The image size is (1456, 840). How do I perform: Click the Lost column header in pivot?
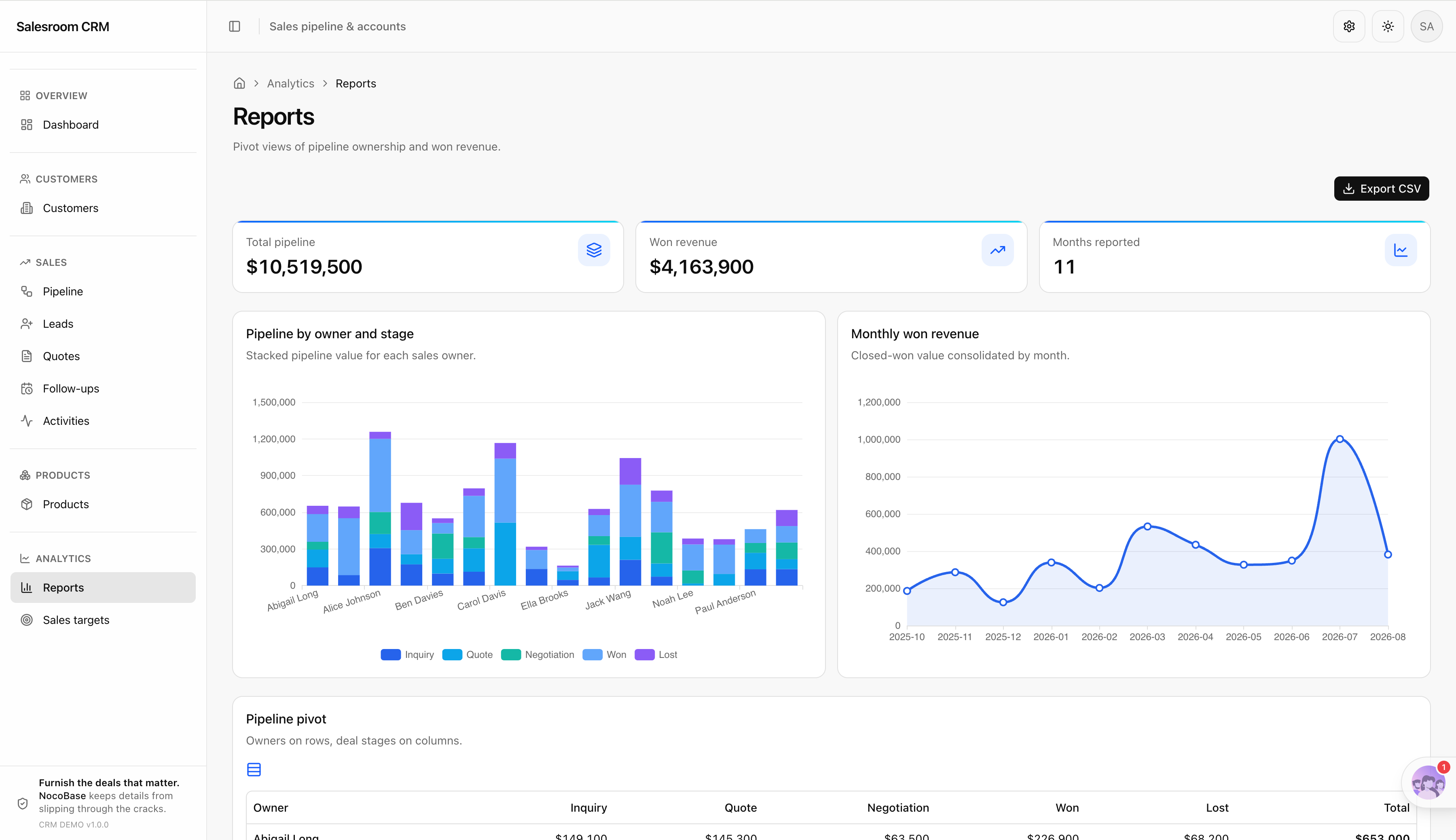[1217, 808]
